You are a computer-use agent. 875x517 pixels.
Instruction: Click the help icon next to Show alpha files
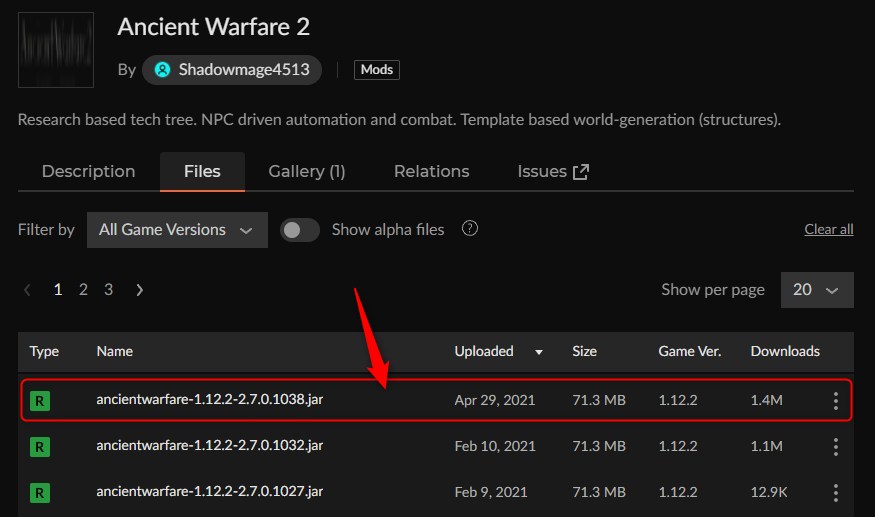click(x=470, y=228)
